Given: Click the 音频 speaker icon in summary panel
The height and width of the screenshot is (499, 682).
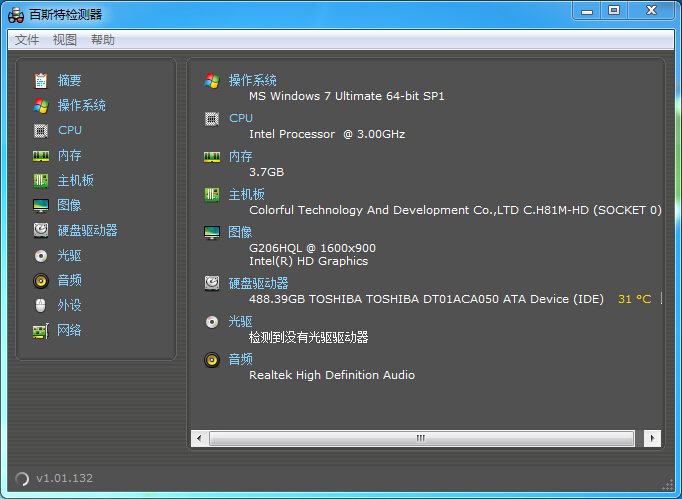Looking at the screenshot, I should [x=212, y=360].
